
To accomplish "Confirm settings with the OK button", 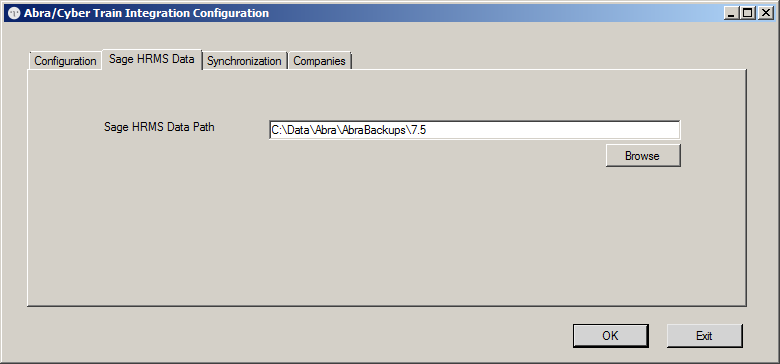I will (x=610, y=336).
